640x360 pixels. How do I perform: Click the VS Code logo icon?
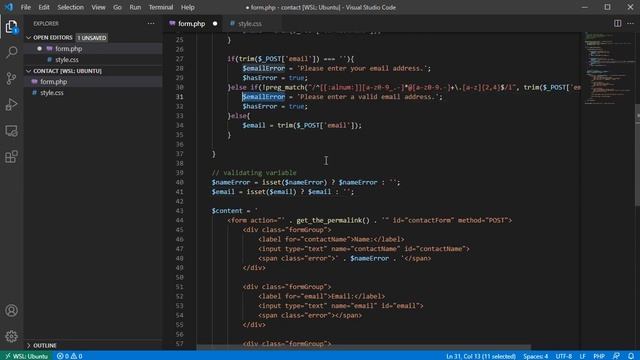pyautogui.click(x=9, y=7)
